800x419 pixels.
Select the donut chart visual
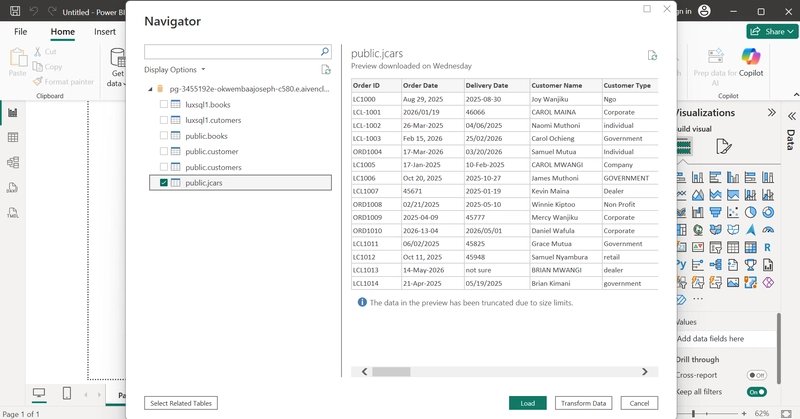[768, 212]
